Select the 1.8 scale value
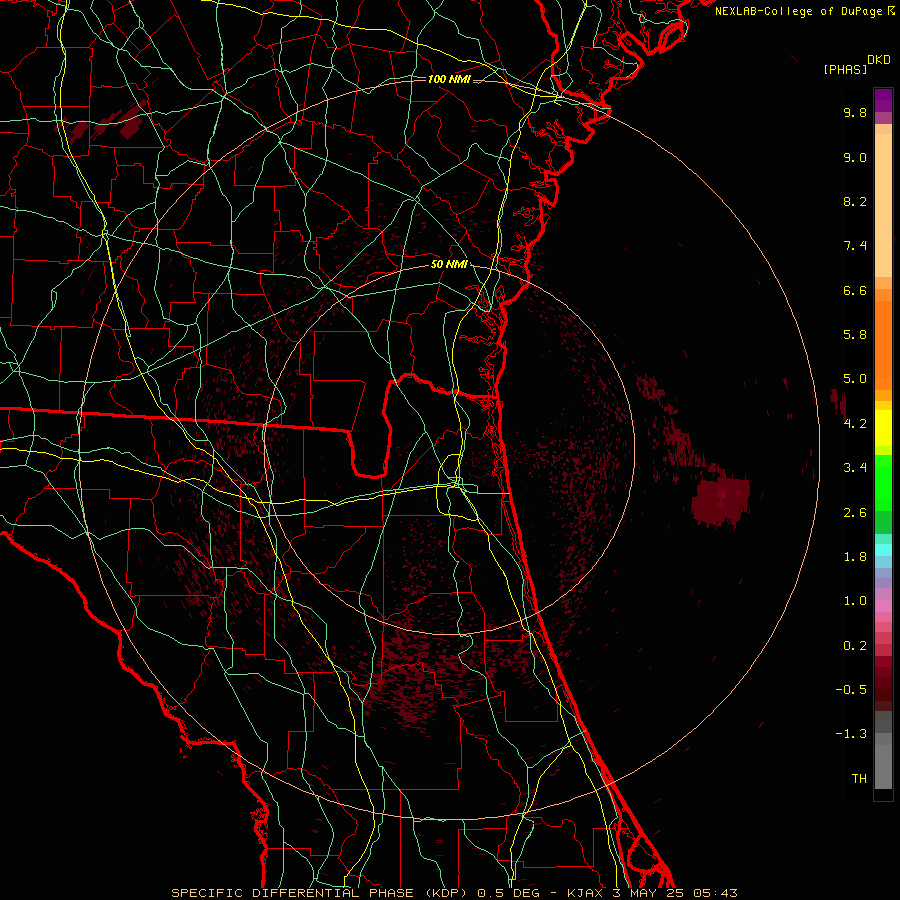 [855, 557]
